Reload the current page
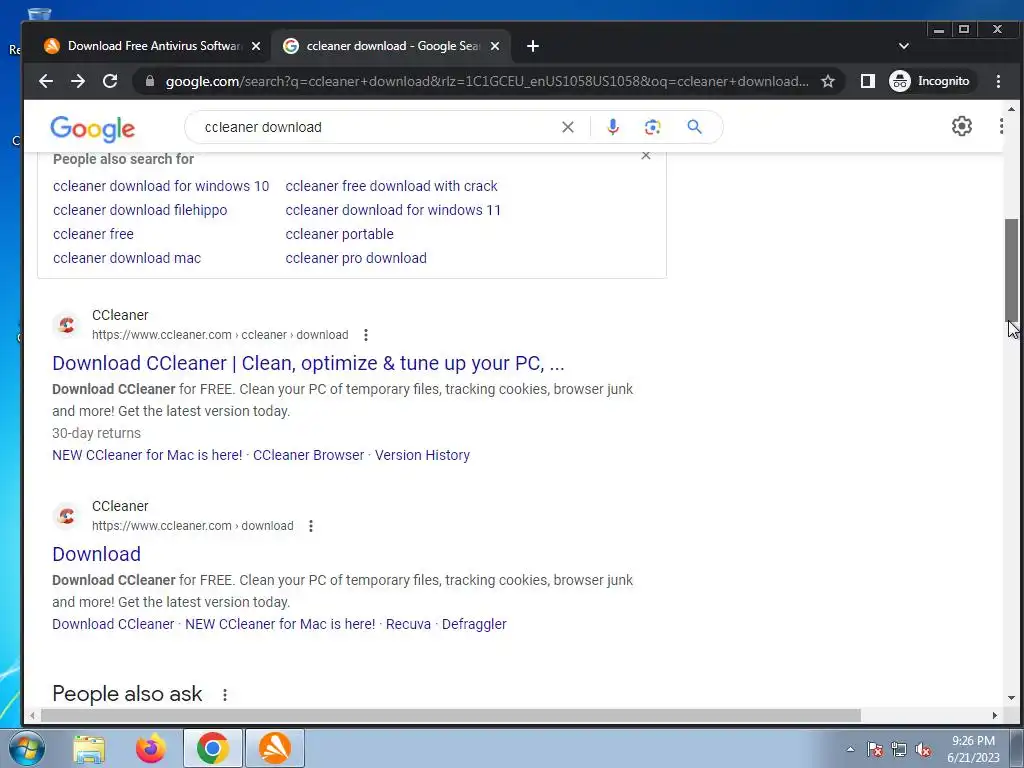1024x768 pixels. point(110,81)
